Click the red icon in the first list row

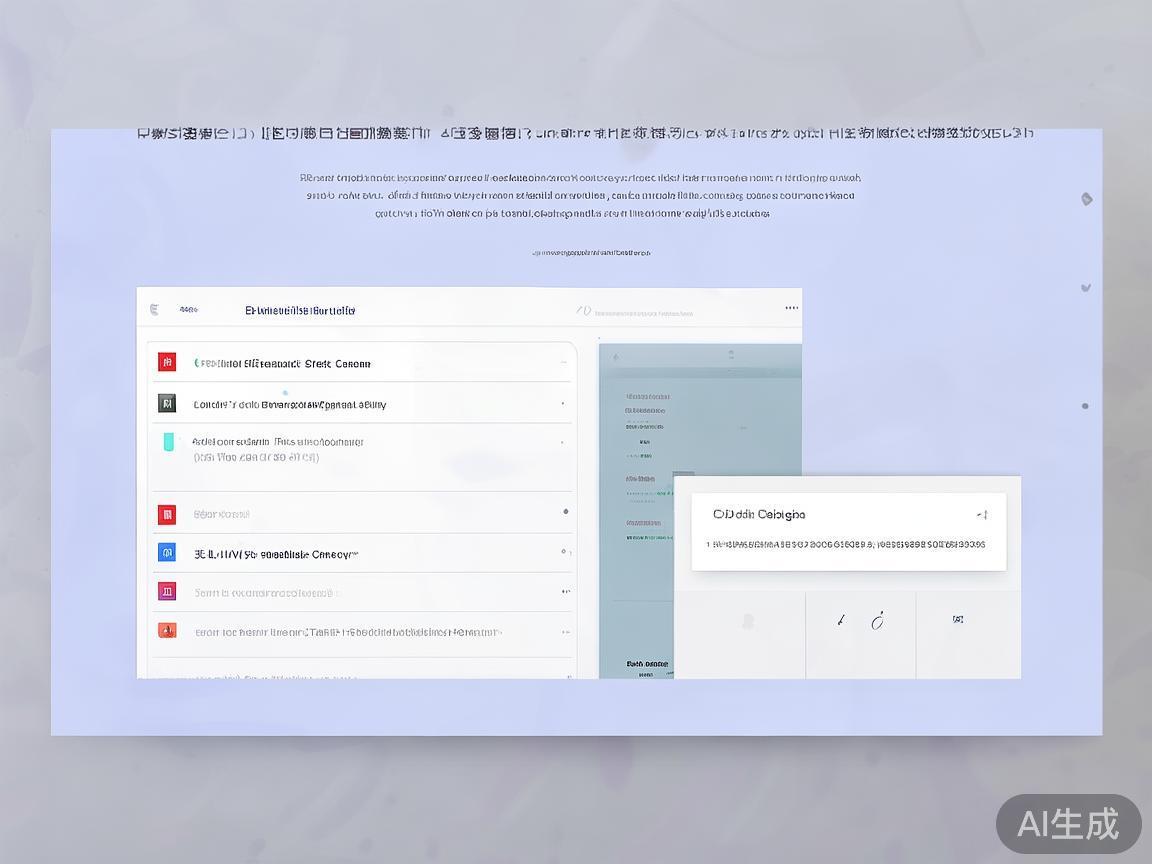(167, 362)
